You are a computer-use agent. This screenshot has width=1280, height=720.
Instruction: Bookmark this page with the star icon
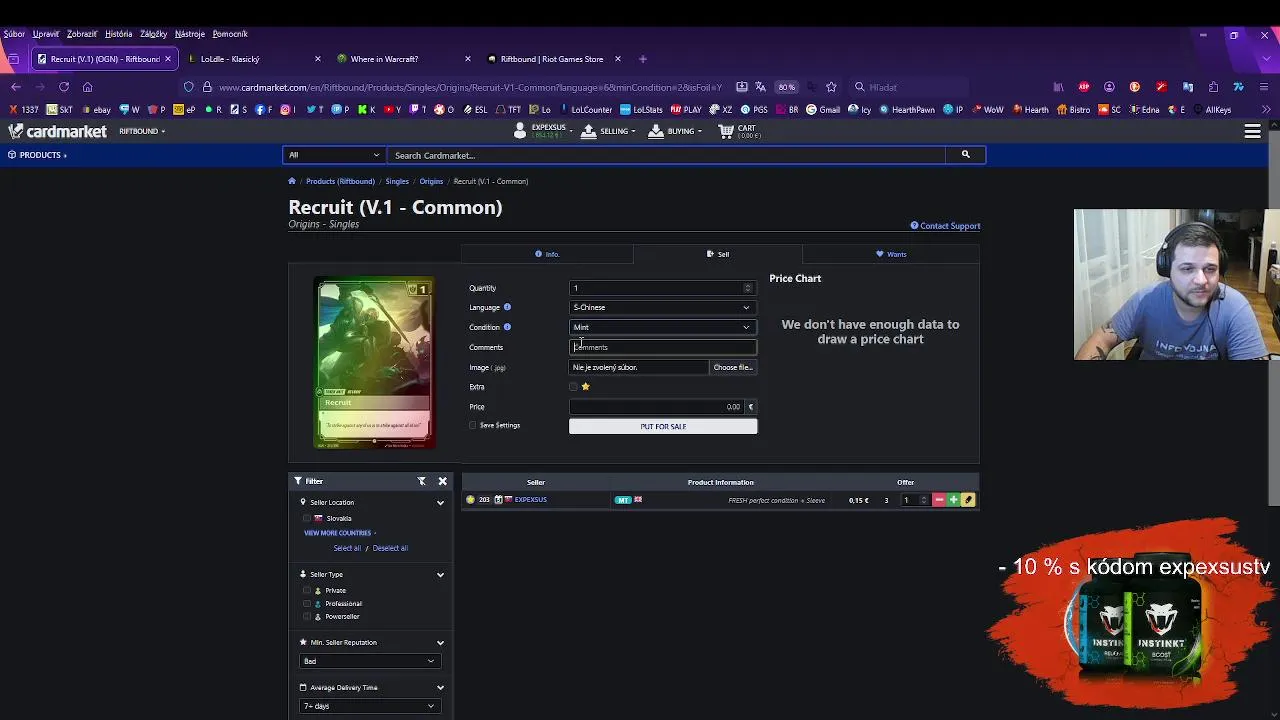pyautogui.click(x=831, y=87)
